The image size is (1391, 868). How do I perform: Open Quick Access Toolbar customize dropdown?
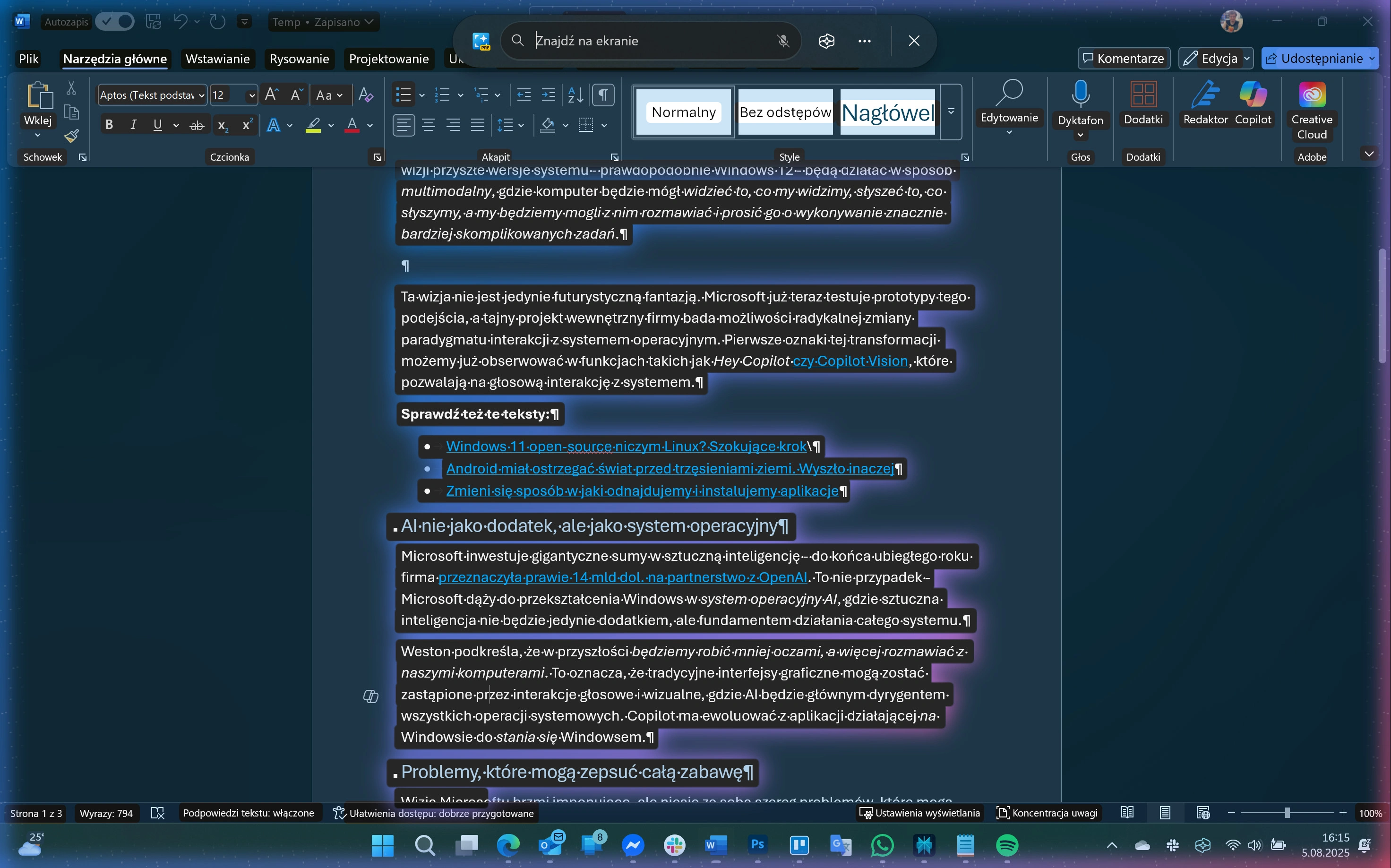tap(245, 22)
